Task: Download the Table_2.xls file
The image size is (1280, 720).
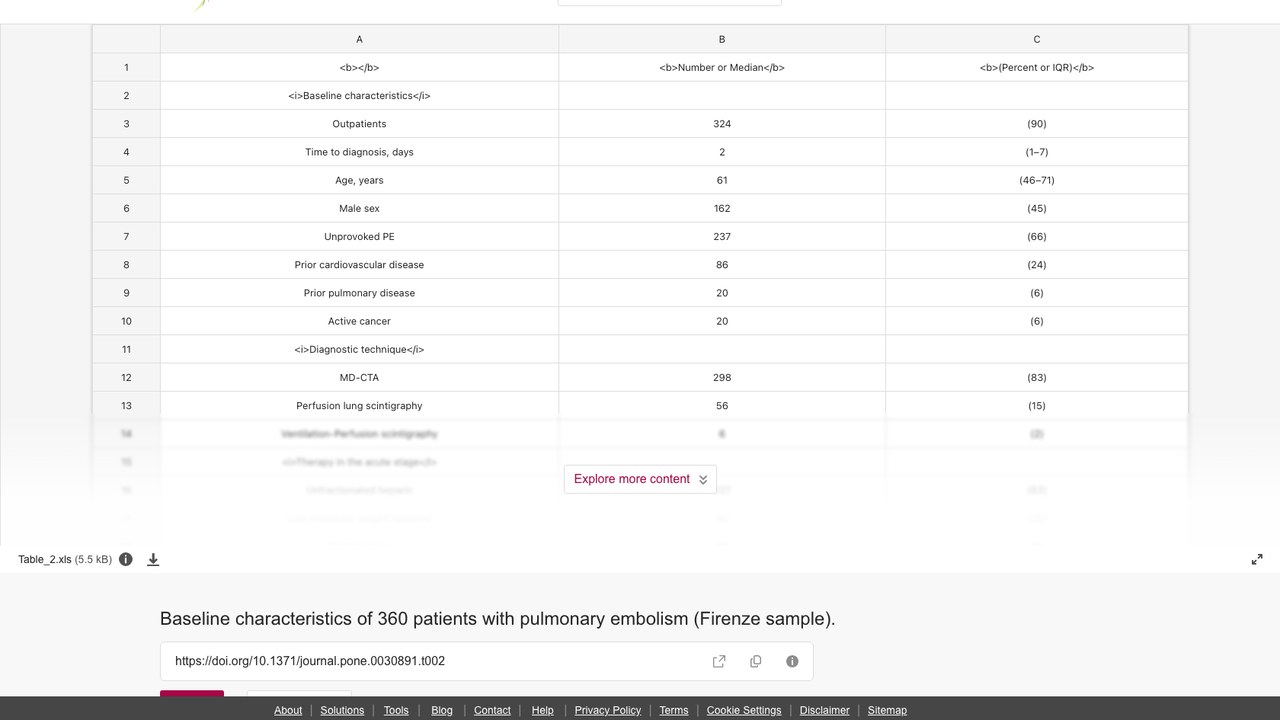Action: pos(153,560)
